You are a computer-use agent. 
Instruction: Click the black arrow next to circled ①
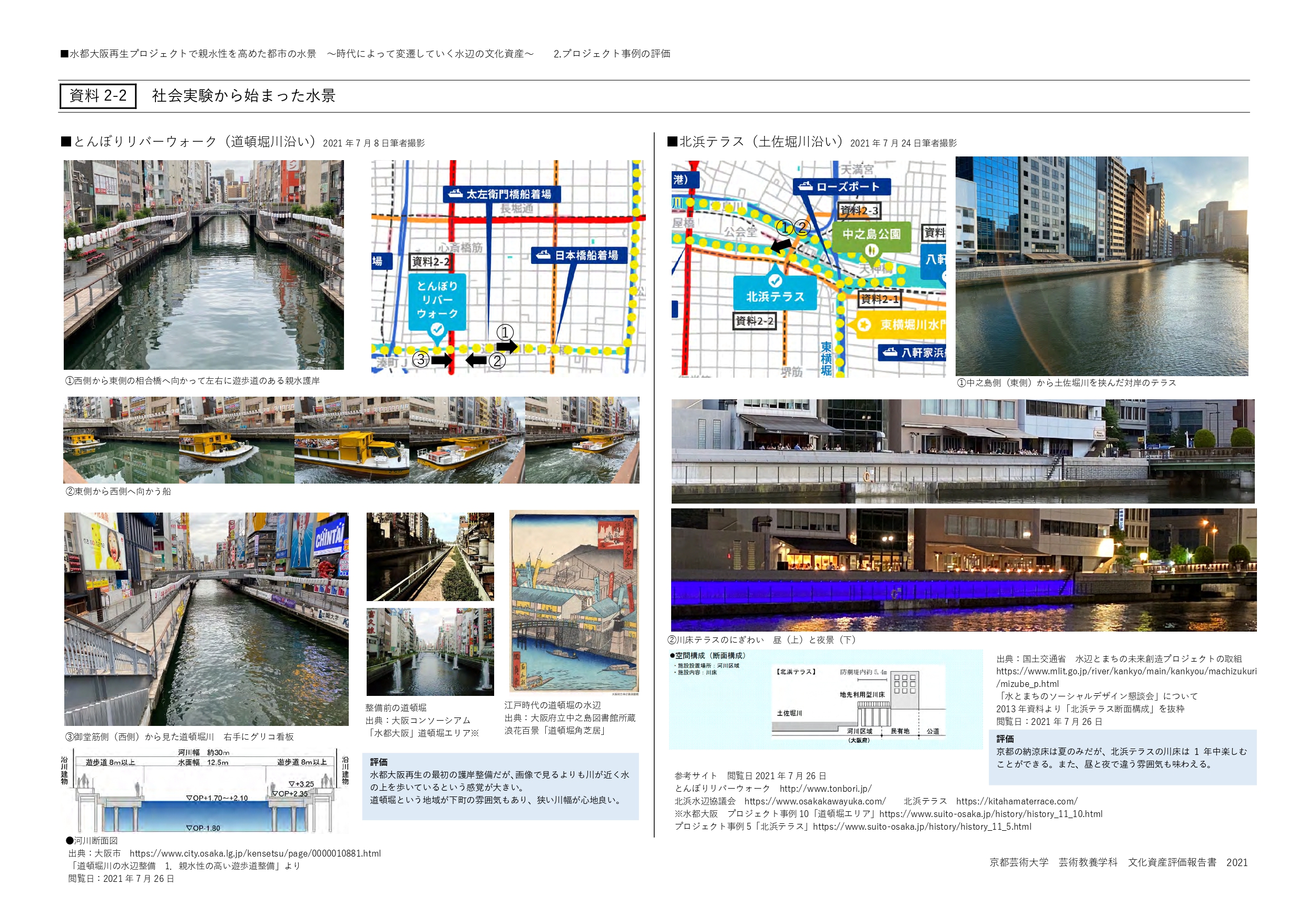coord(507,346)
